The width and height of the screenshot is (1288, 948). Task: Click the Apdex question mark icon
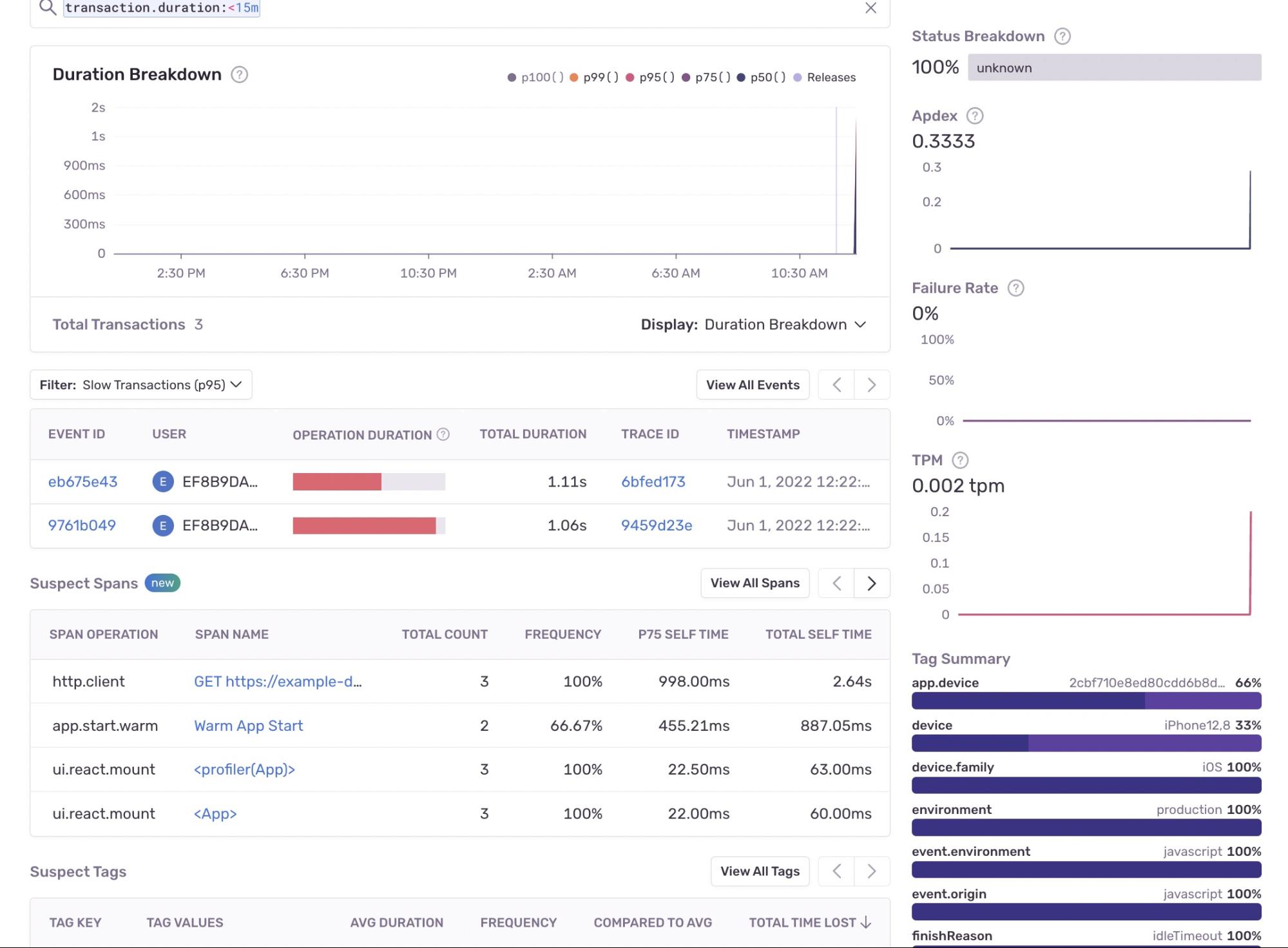976,116
